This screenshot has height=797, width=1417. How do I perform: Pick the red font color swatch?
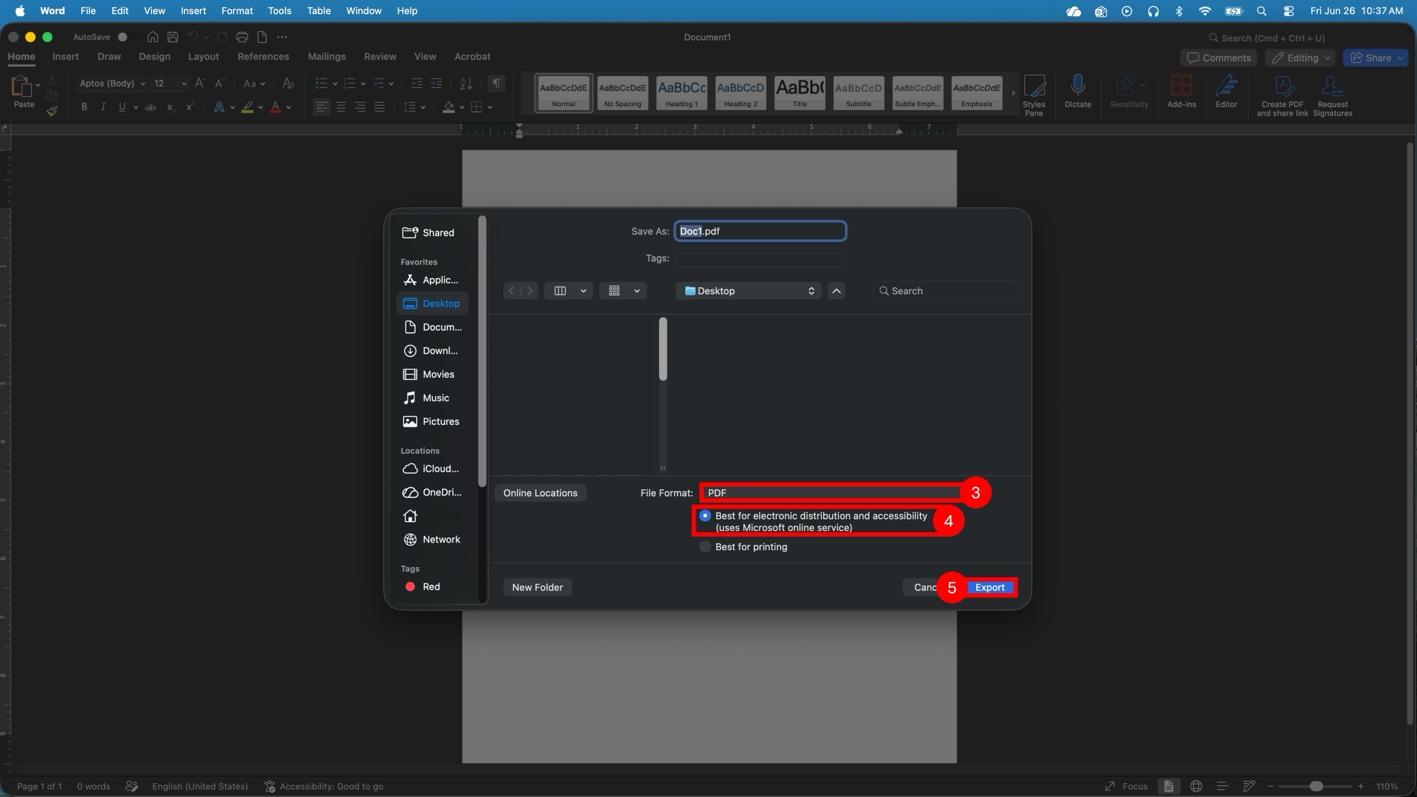coord(276,107)
